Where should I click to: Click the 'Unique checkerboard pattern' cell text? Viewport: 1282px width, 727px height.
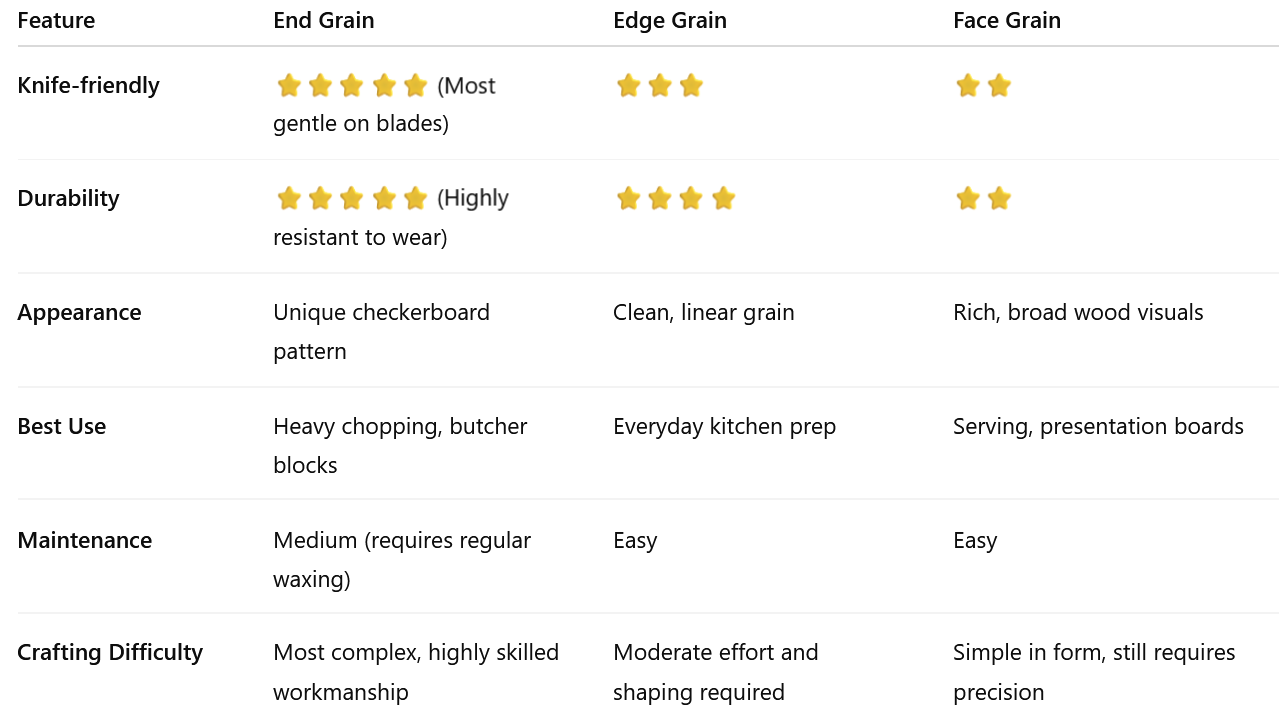point(382,332)
